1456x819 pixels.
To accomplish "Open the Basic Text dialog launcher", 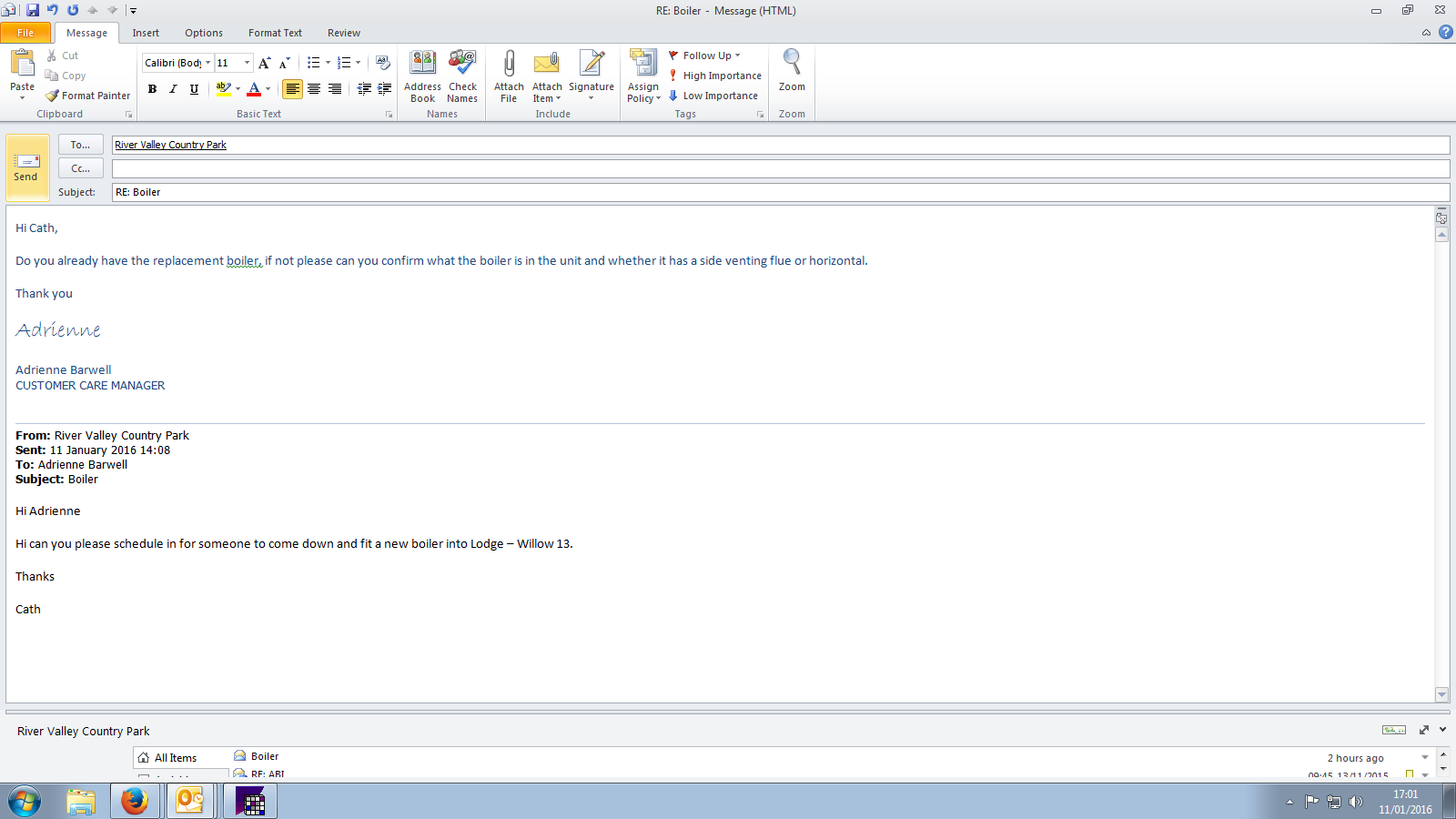I will [x=389, y=115].
